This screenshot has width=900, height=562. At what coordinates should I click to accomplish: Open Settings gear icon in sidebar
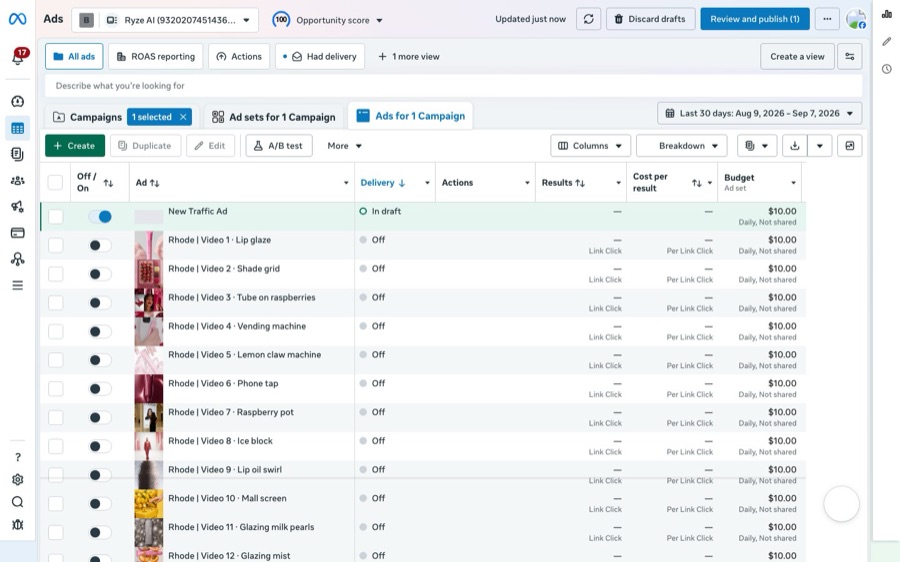(x=18, y=479)
